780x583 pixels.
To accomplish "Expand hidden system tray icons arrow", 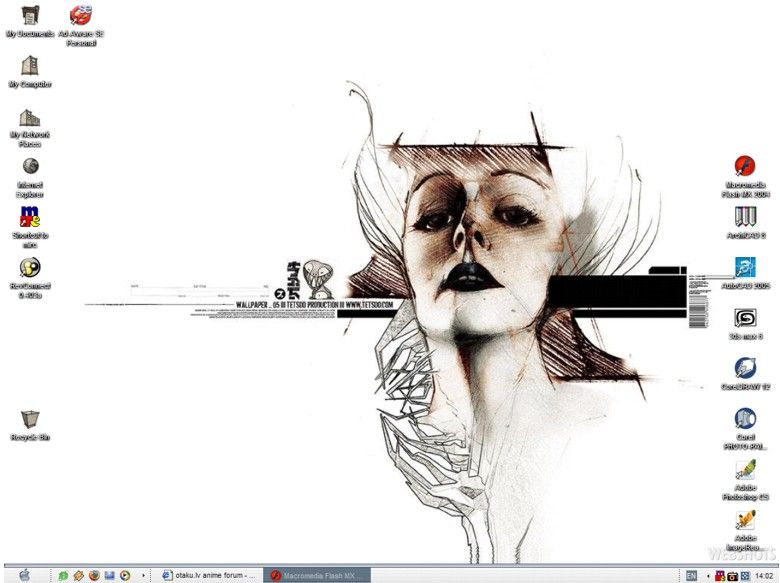I will tap(708, 576).
